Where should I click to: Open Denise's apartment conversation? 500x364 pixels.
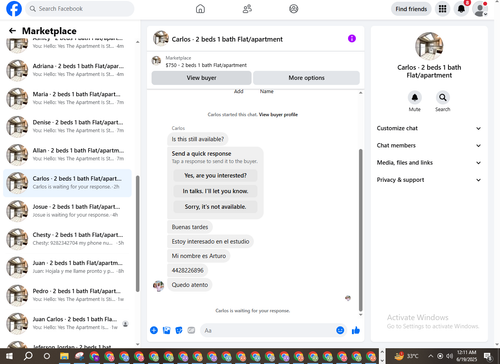(x=67, y=126)
